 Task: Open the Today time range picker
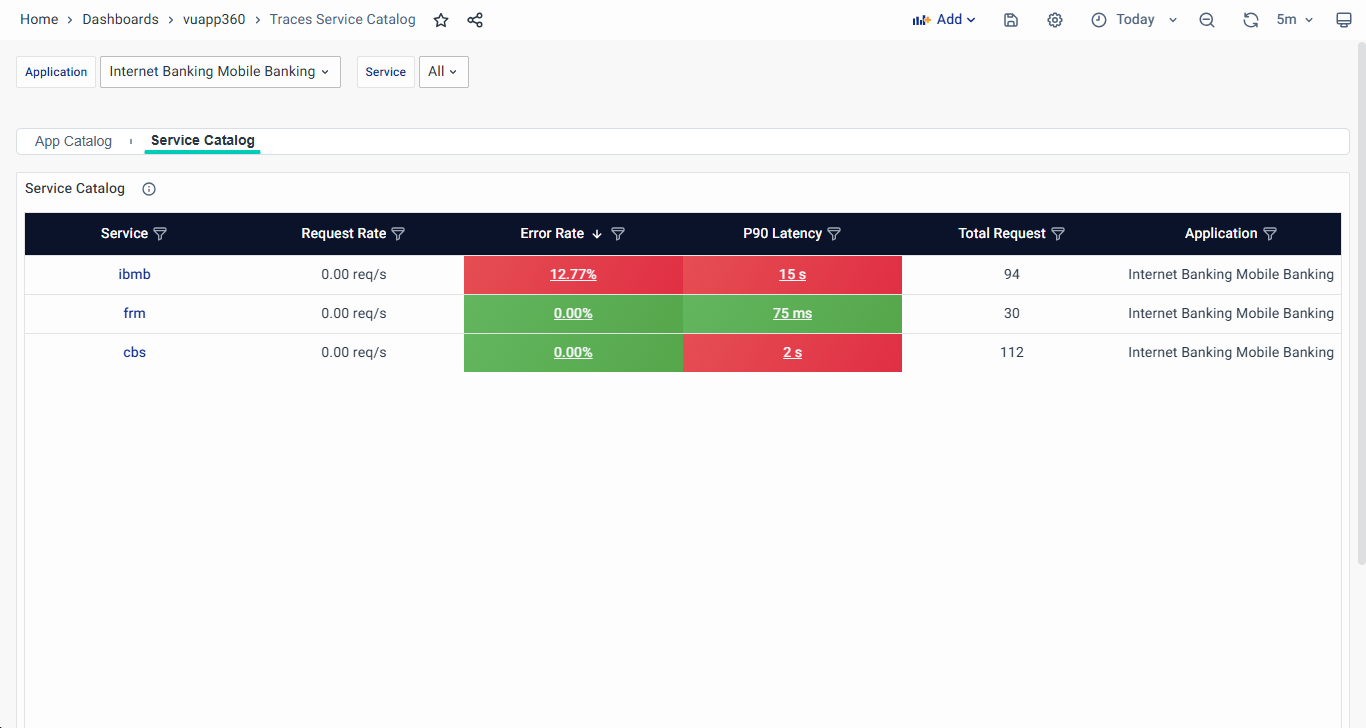click(x=1135, y=20)
